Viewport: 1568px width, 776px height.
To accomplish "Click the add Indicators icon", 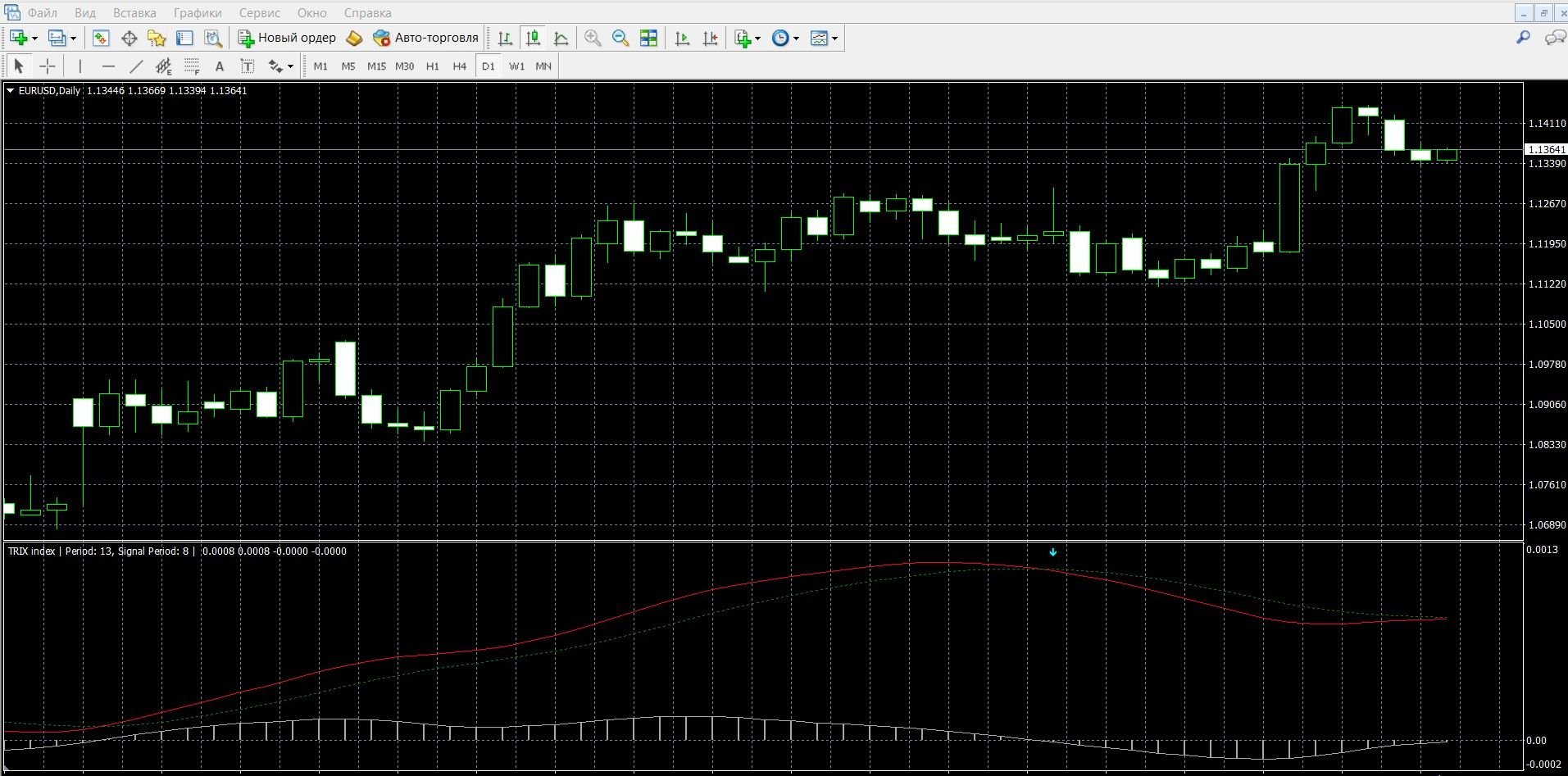I will (743, 38).
